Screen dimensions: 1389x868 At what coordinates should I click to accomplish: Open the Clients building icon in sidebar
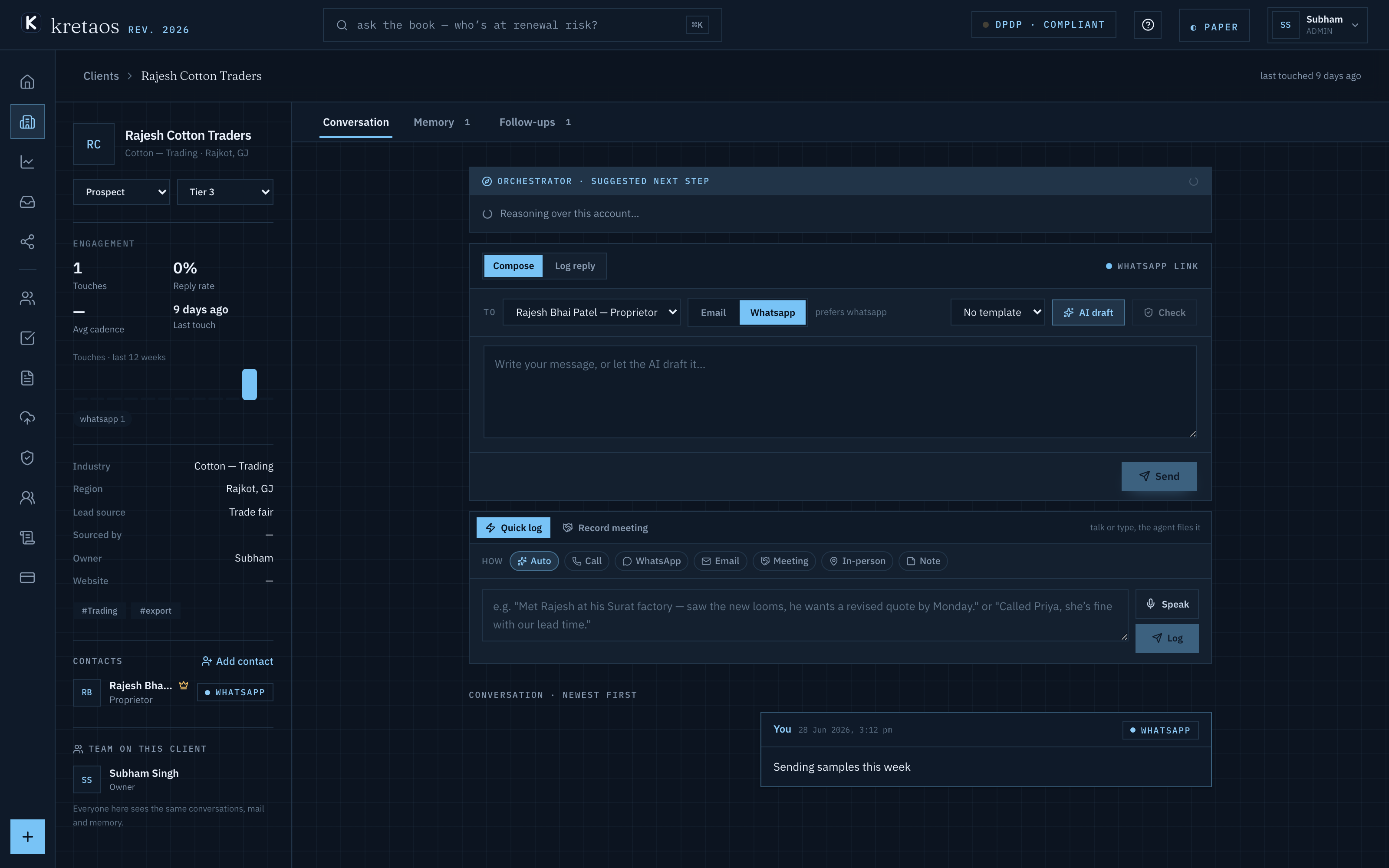click(27, 122)
